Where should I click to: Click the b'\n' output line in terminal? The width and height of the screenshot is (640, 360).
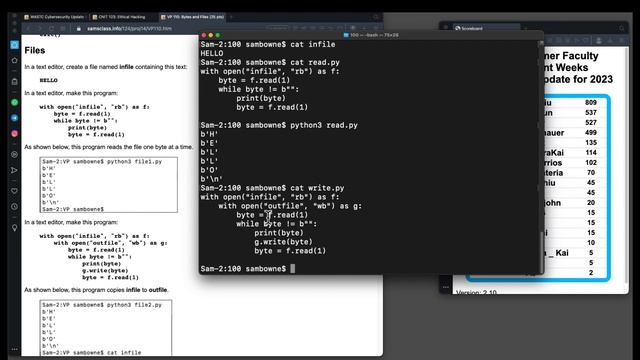[211, 179]
